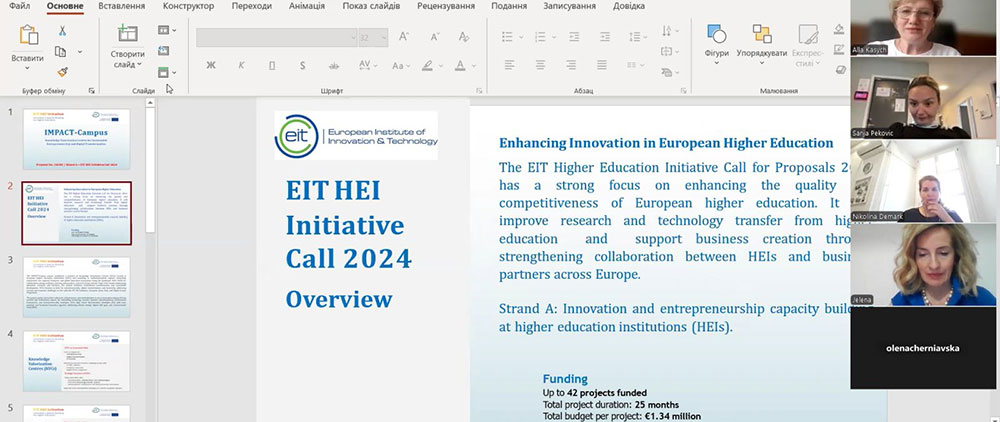Click the Фігури shapes icon
The height and width of the screenshot is (422, 1000).
coord(716,34)
